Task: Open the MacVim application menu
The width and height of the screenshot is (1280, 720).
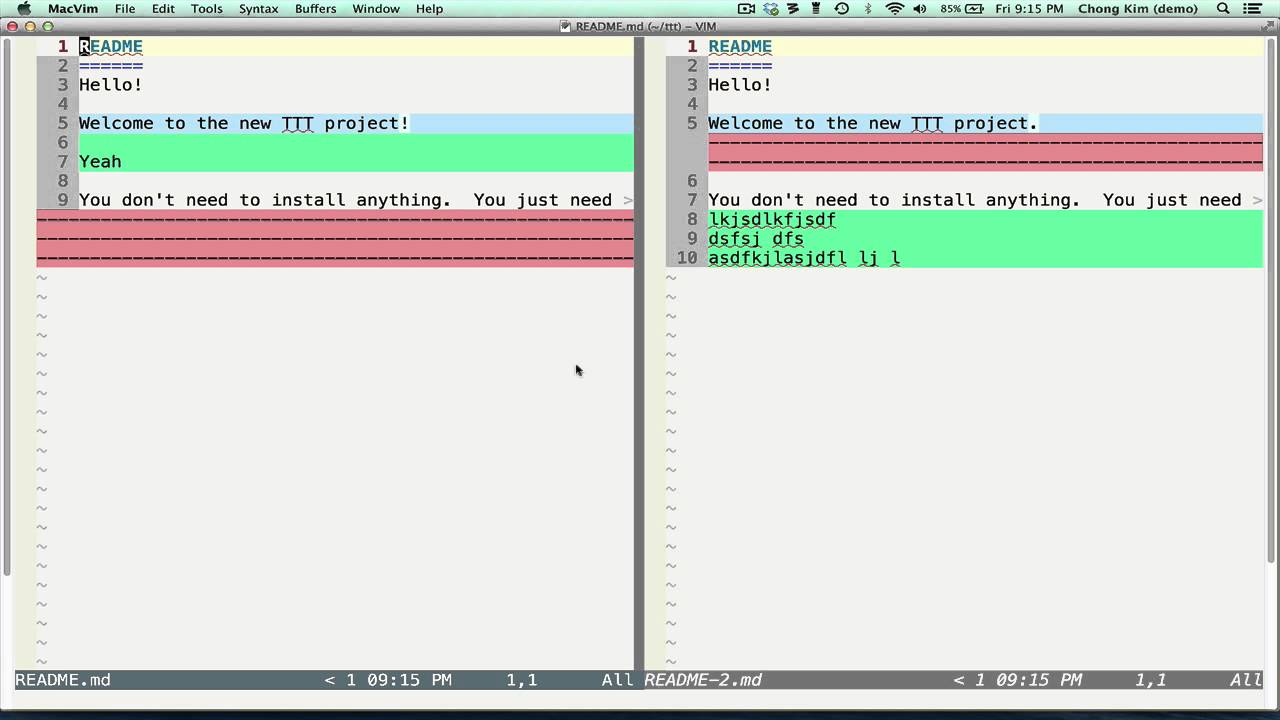Action: click(x=73, y=9)
